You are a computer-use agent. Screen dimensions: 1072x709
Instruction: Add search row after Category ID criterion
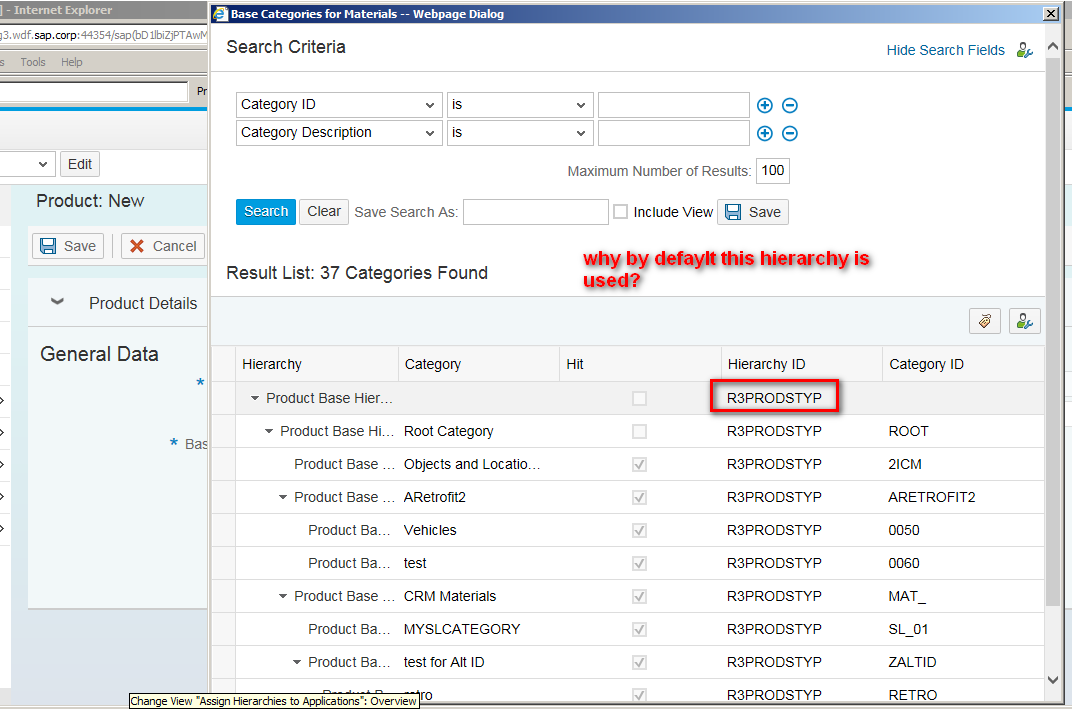click(x=764, y=105)
